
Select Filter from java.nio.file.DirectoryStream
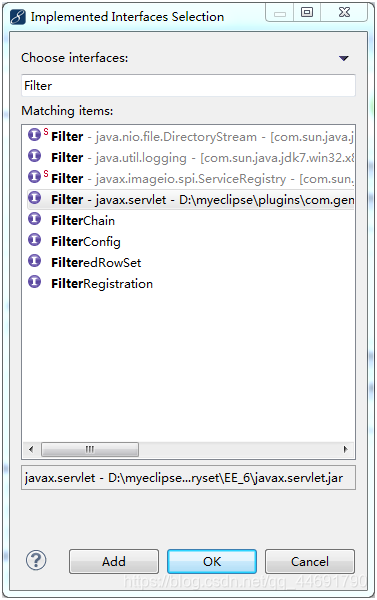pos(191,136)
